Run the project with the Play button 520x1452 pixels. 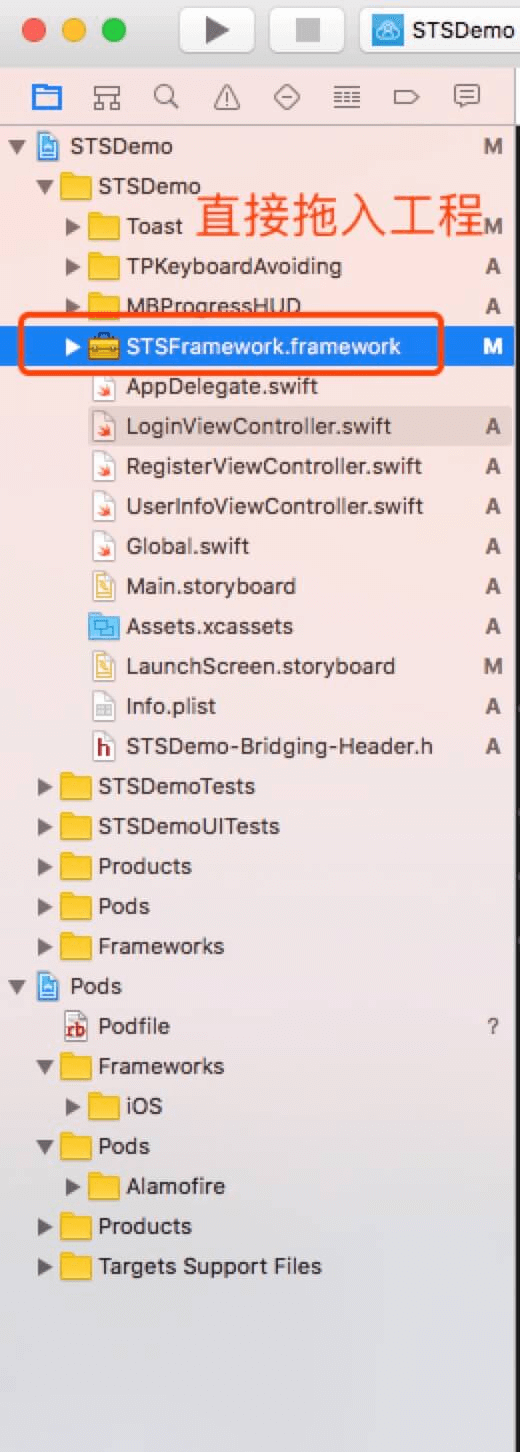pyautogui.click(x=217, y=30)
